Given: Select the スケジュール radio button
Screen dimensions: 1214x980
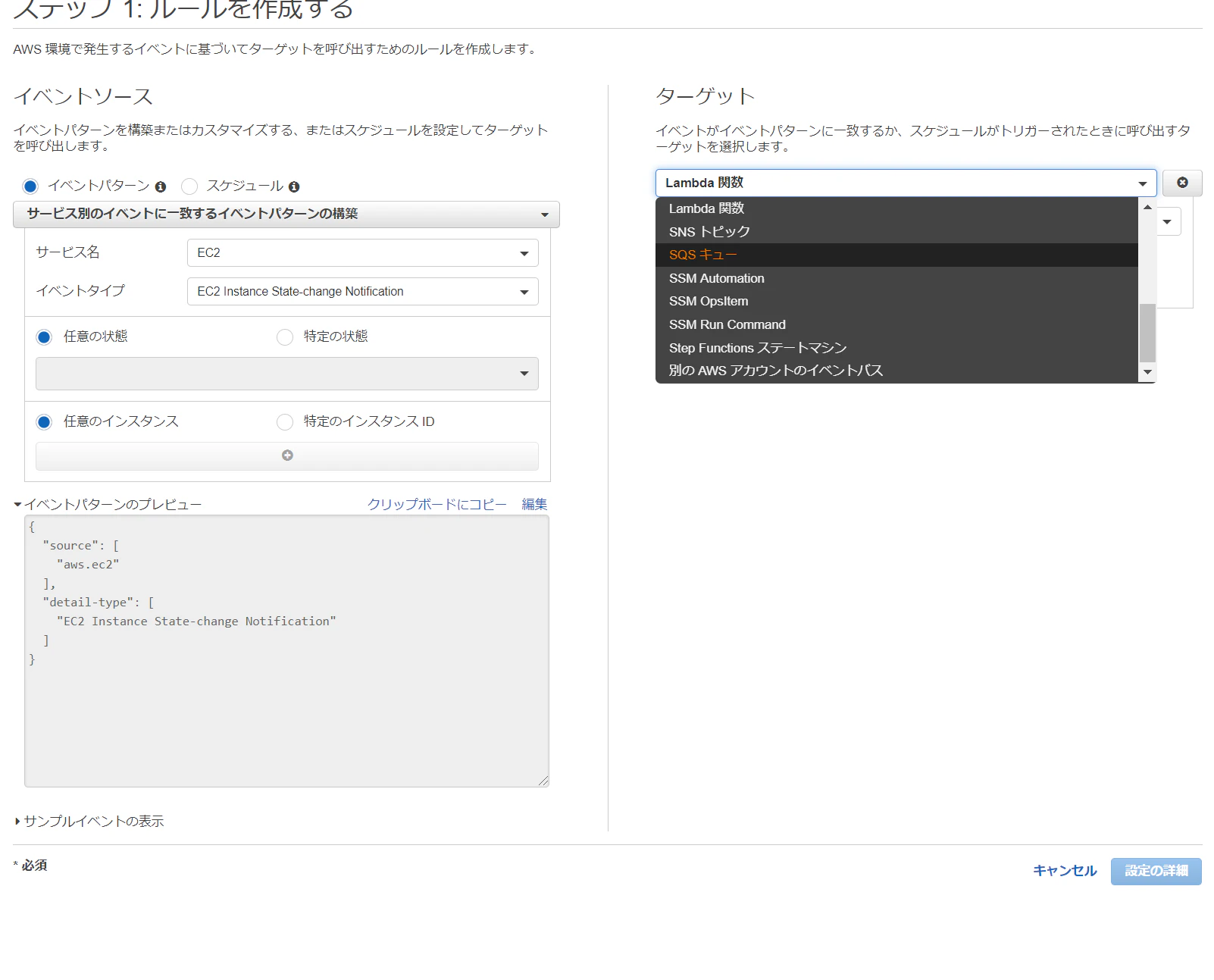Looking at the screenshot, I should click(x=189, y=186).
